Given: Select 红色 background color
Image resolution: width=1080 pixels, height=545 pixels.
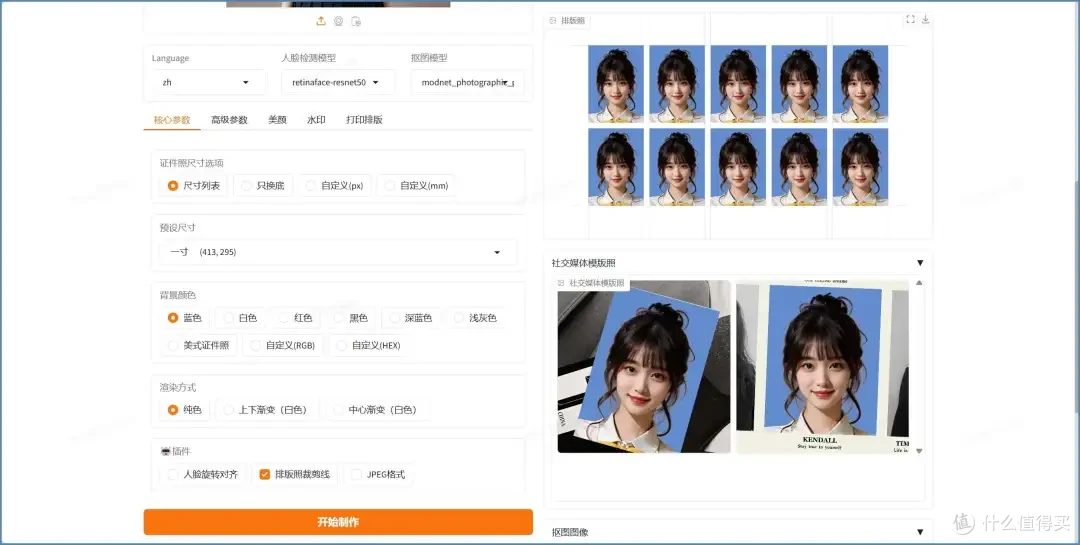Looking at the screenshot, I should point(295,318).
